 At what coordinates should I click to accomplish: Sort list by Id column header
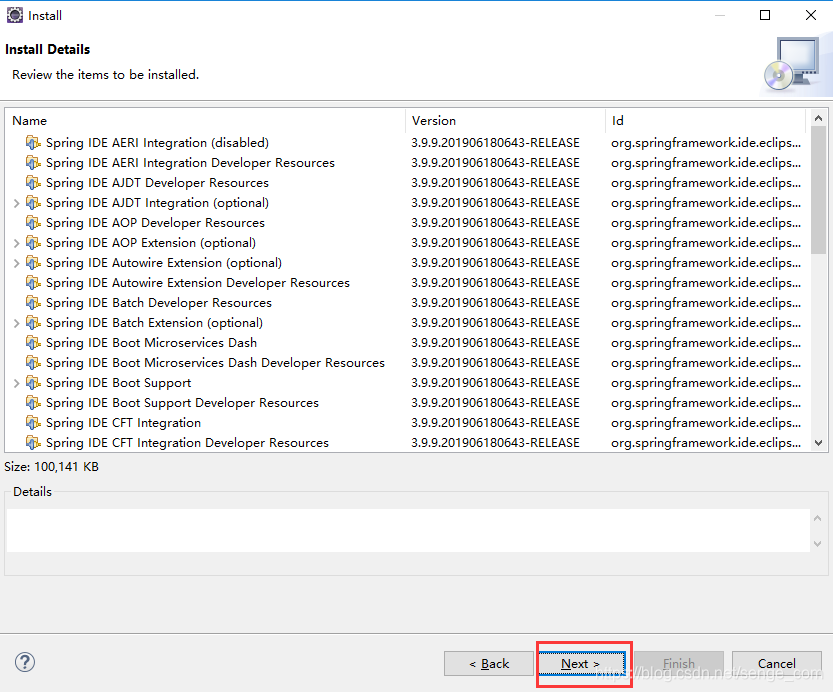click(x=706, y=121)
